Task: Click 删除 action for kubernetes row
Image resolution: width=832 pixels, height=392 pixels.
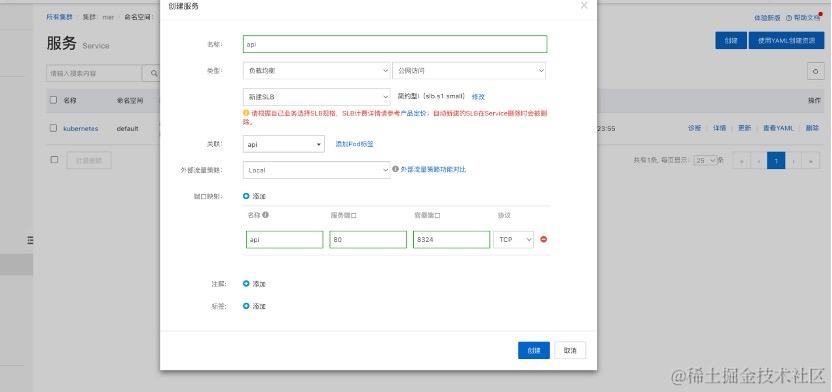Action: click(812, 128)
